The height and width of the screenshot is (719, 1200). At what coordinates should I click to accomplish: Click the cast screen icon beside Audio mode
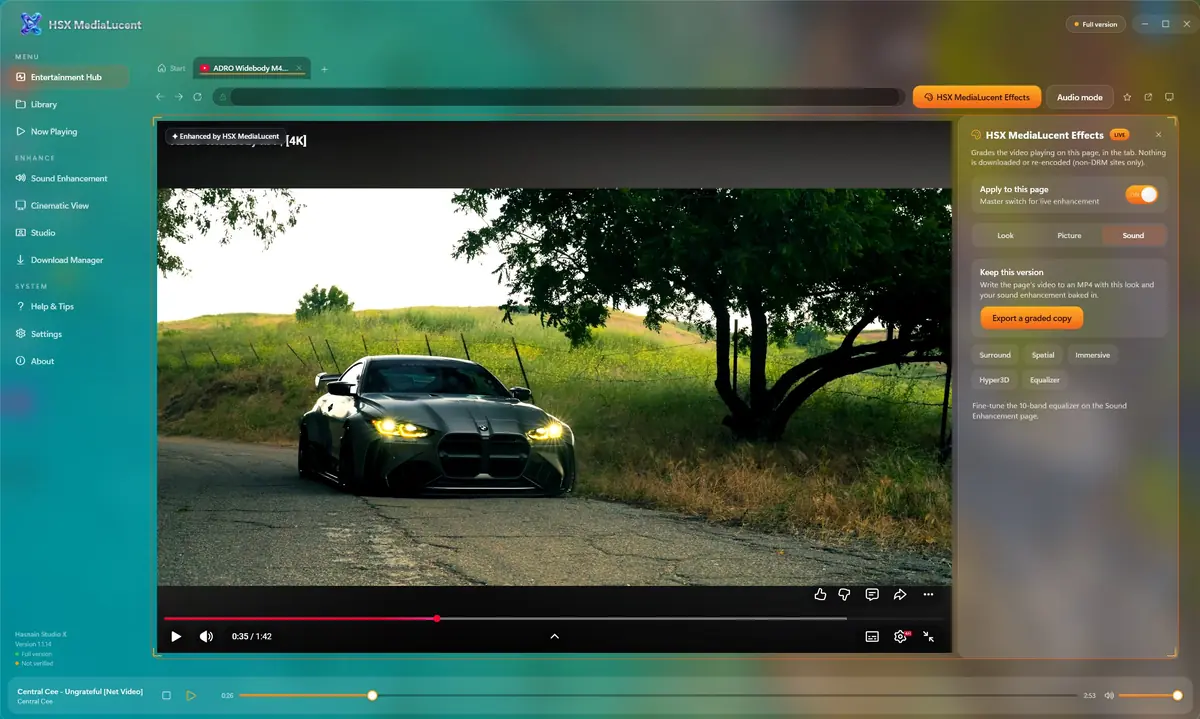[x=1169, y=97]
